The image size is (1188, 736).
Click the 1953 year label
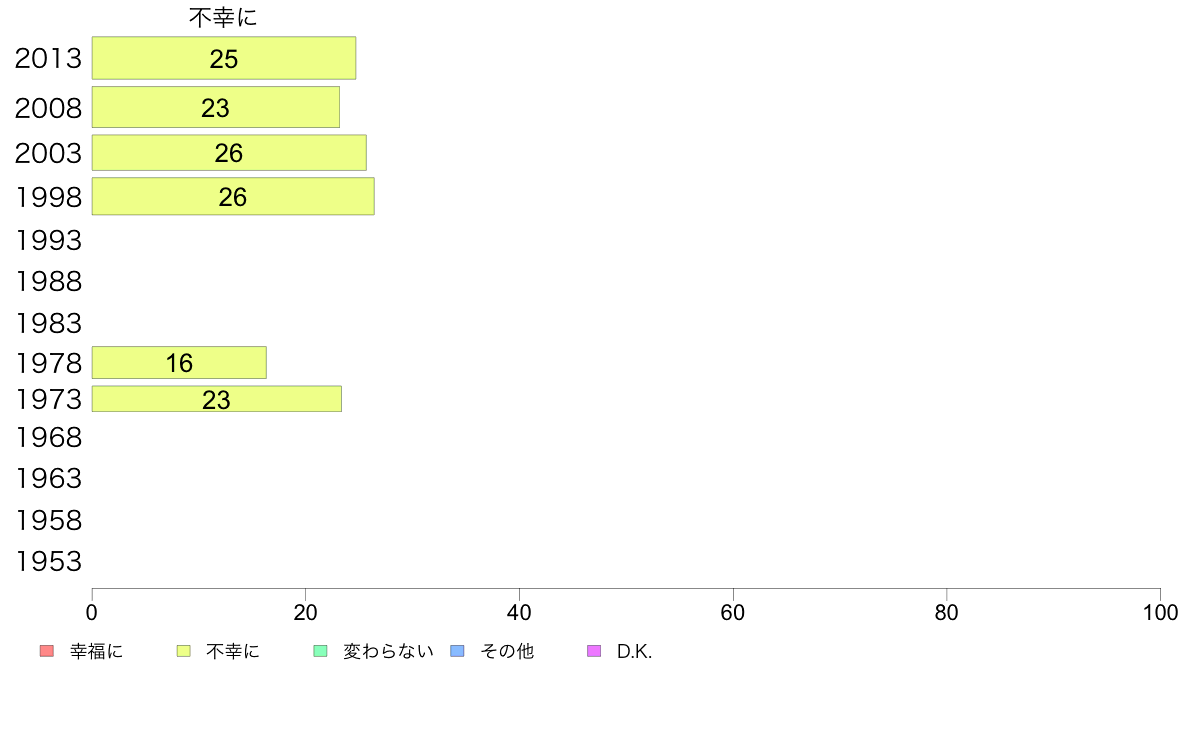pyautogui.click(x=48, y=562)
